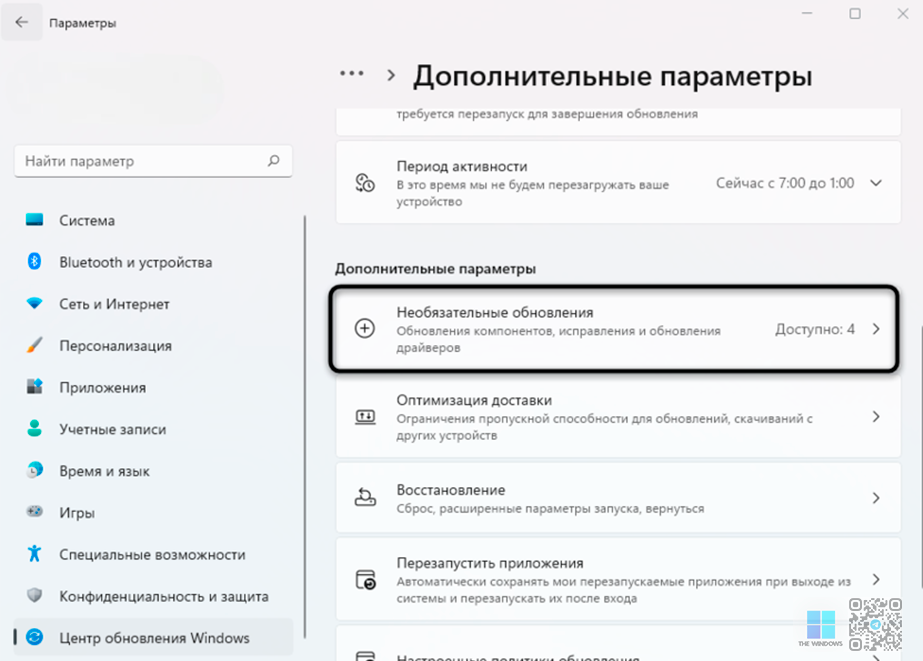Click the Учетные записи person icon
Screen dimensions: 923x661
click(x=34, y=428)
